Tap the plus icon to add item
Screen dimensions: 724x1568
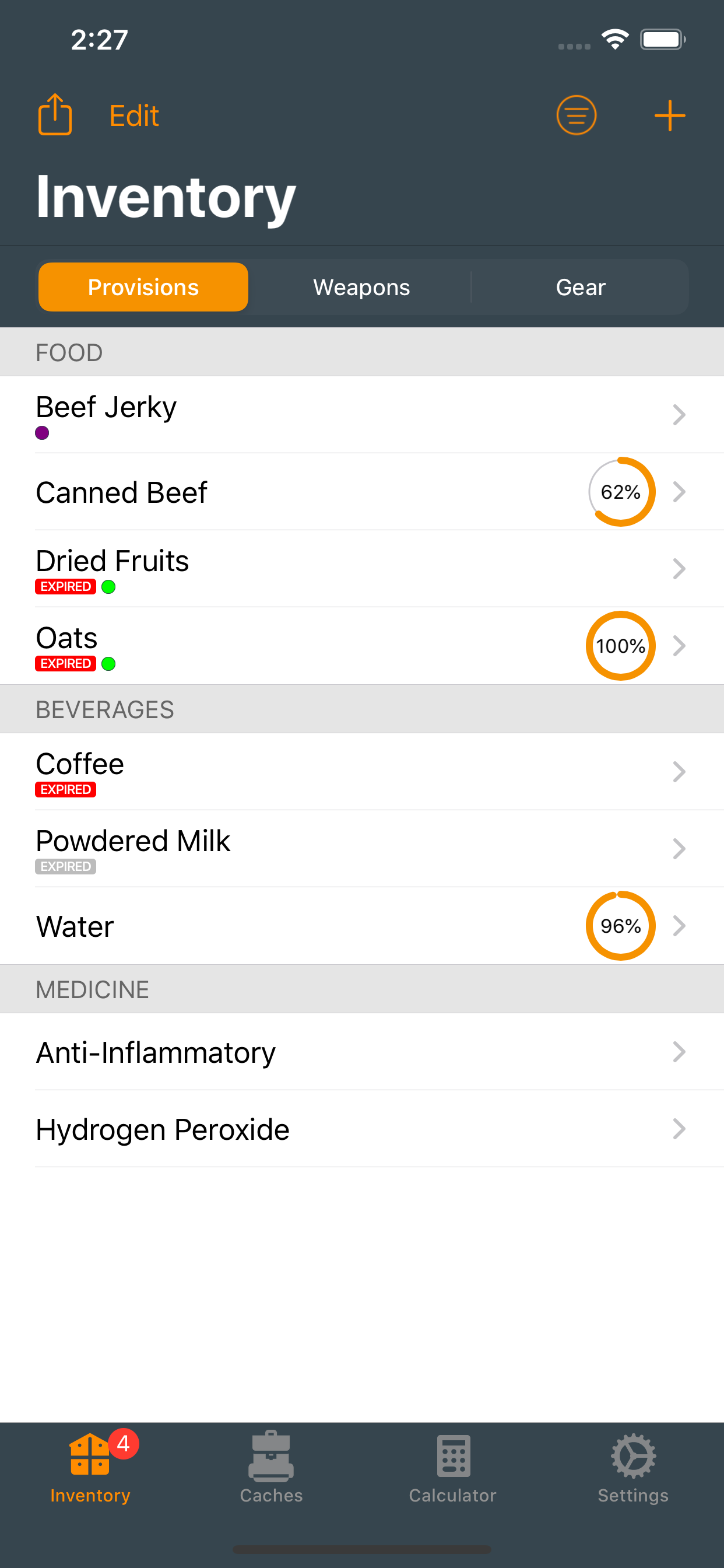(669, 115)
